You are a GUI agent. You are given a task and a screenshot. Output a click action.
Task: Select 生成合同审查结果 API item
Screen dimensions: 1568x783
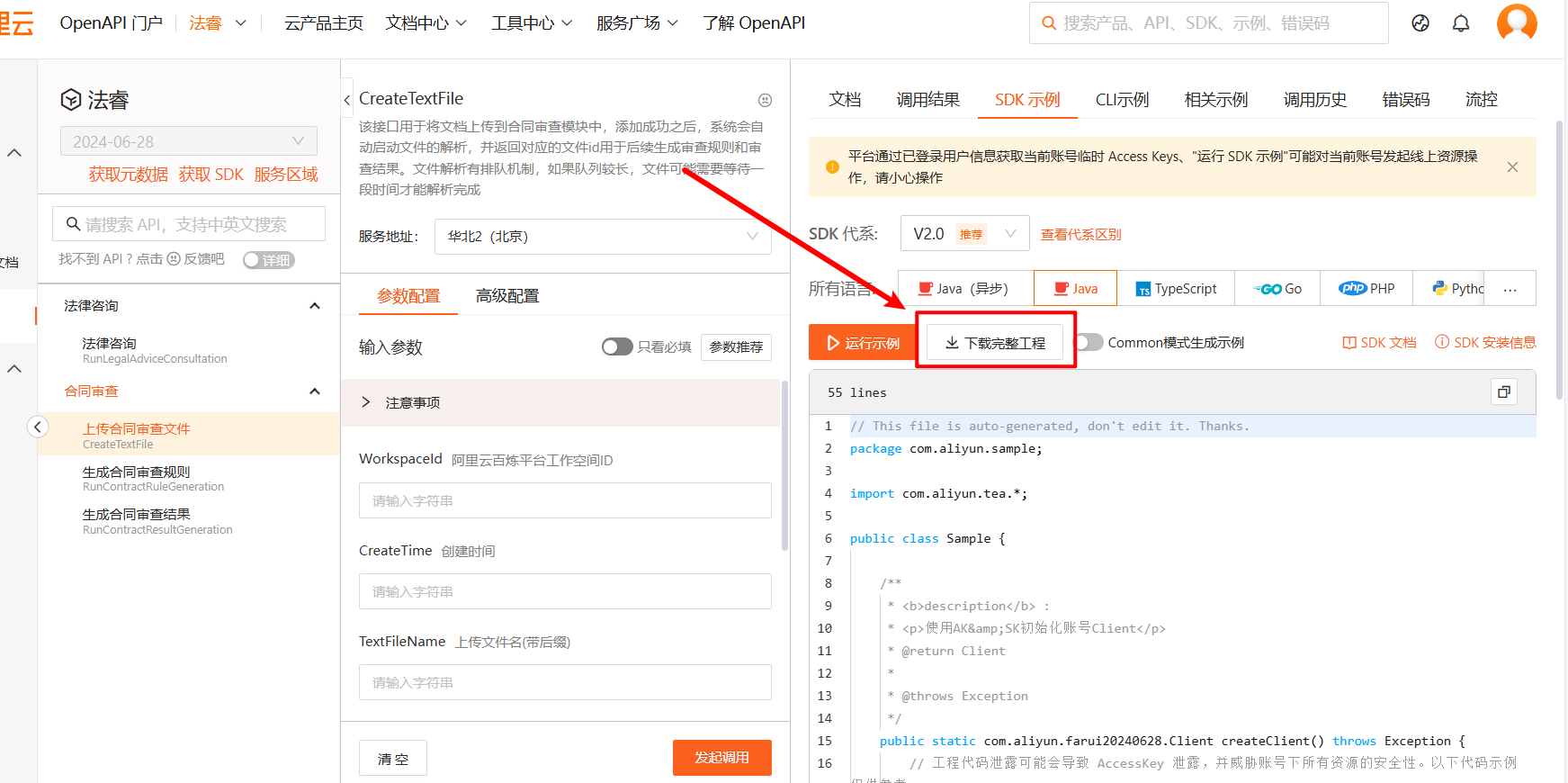click(x=189, y=521)
